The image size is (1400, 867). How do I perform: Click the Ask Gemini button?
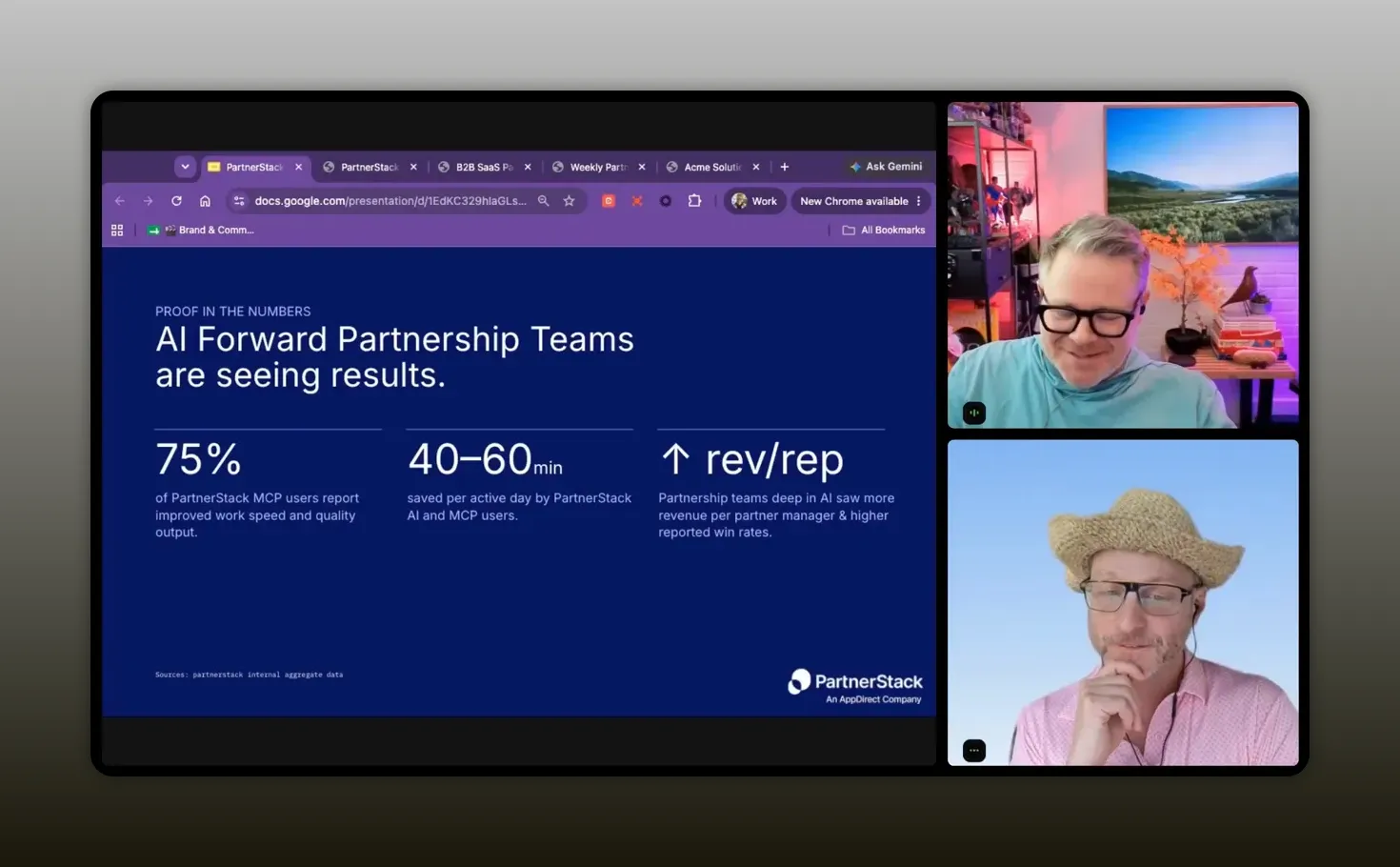pos(887,167)
